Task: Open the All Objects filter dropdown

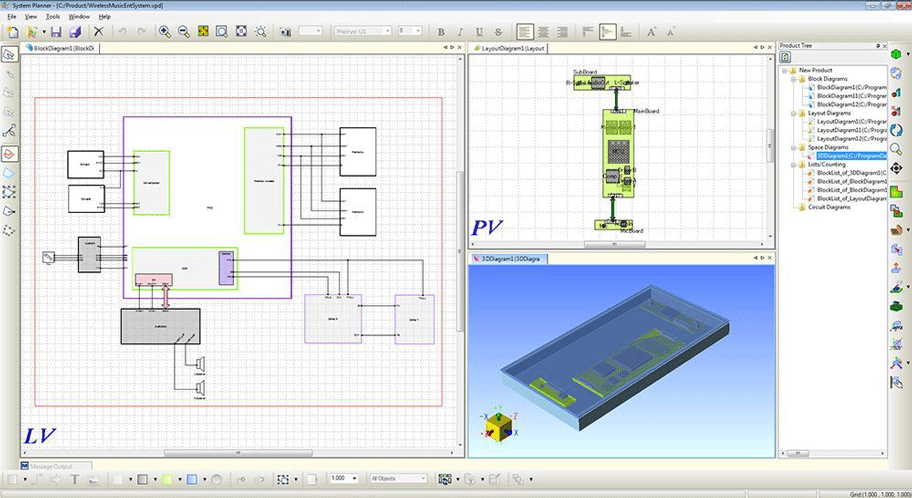Action: coord(399,479)
